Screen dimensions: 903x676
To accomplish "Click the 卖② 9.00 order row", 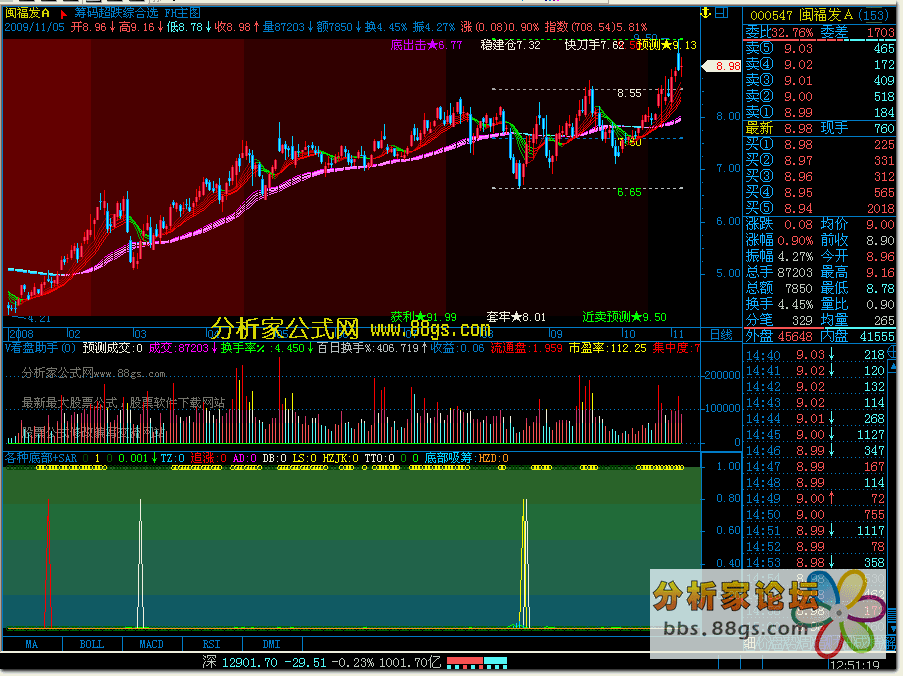I will [820, 97].
